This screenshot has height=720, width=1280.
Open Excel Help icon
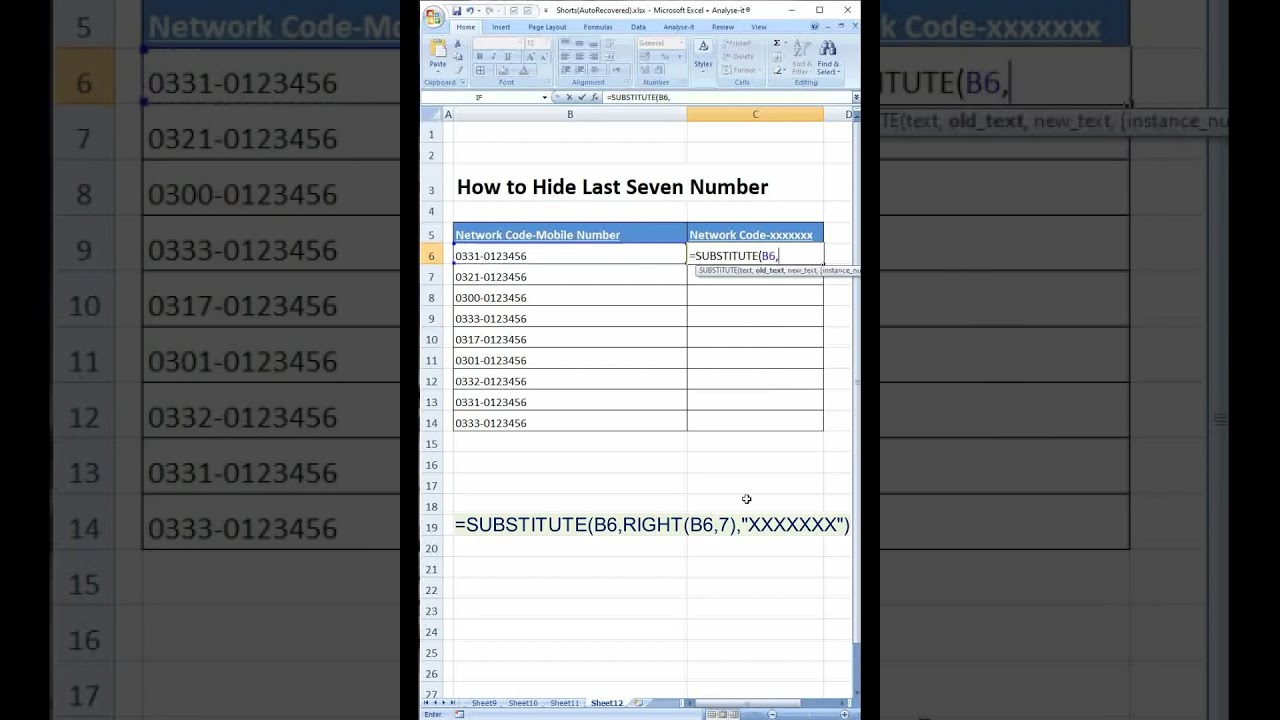815,26
